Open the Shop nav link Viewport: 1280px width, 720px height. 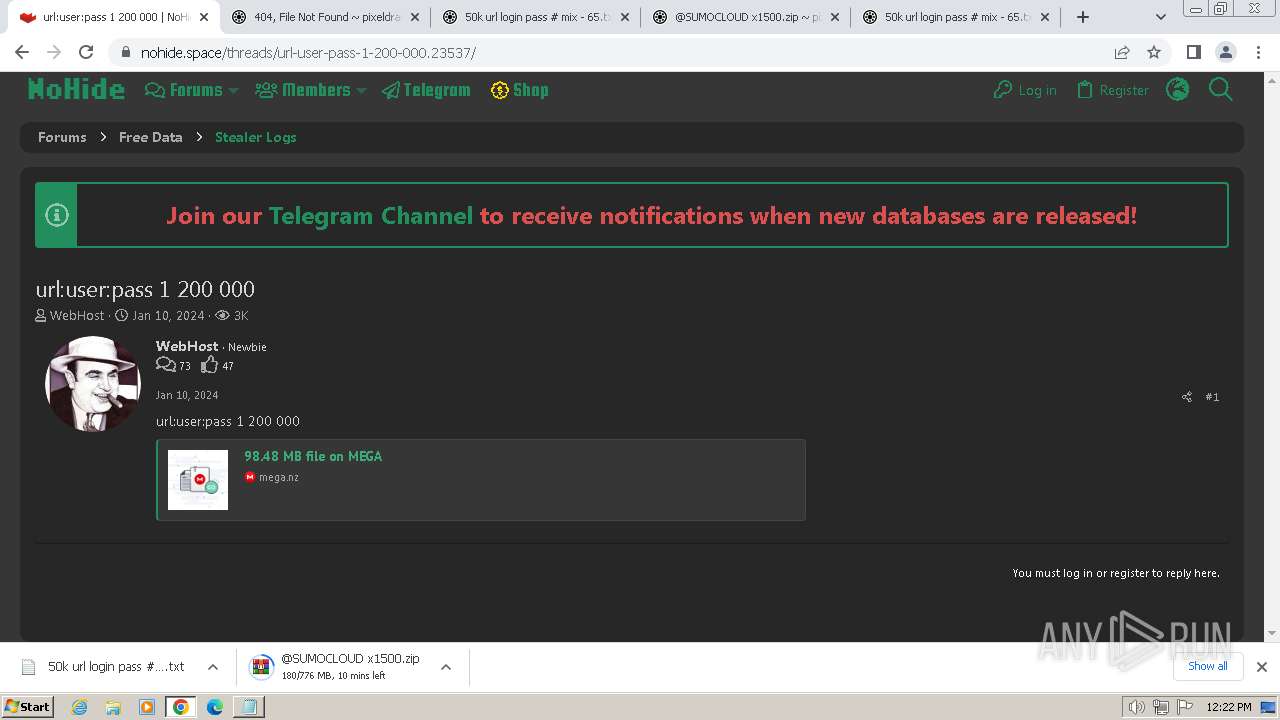coord(519,90)
